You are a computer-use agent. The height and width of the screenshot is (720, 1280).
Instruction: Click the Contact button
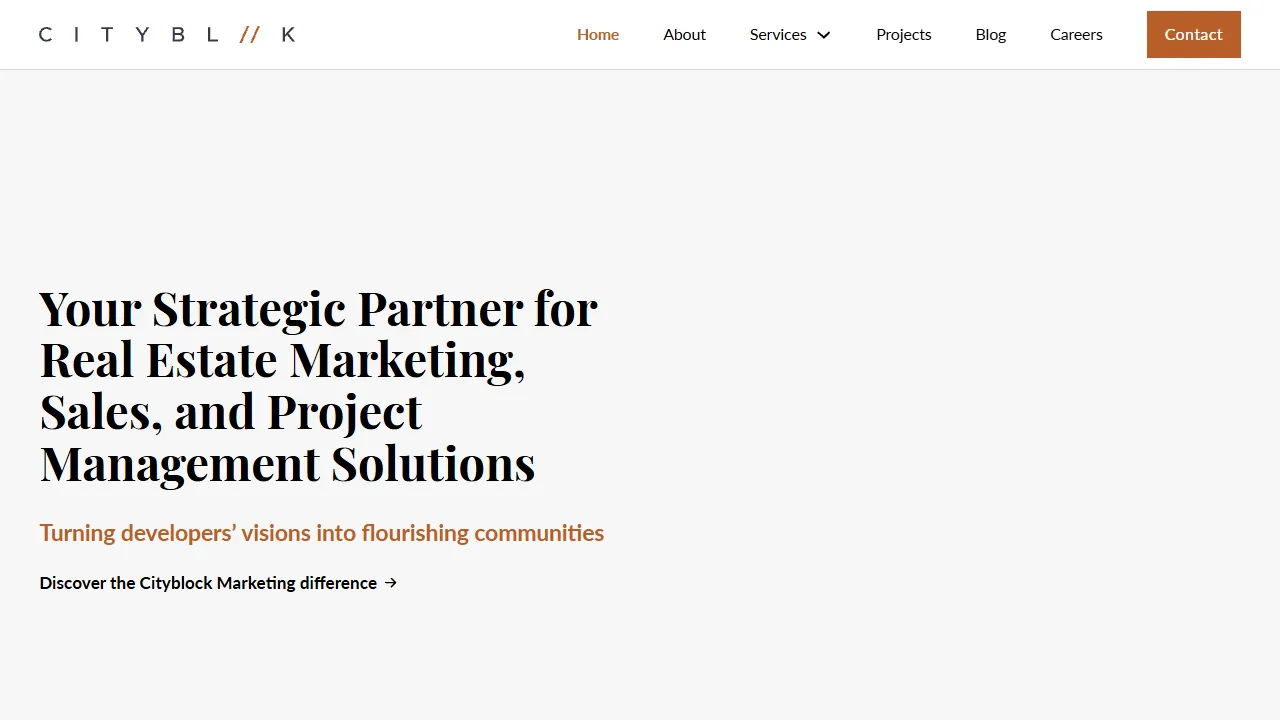point(1193,34)
